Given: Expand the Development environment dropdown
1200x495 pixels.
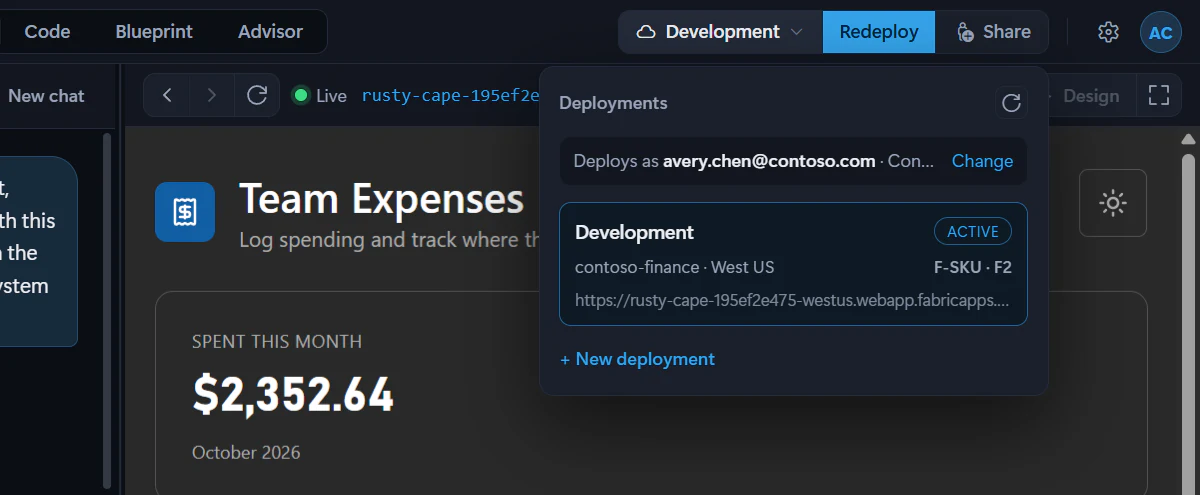Looking at the screenshot, I should (x=720, y=32).
